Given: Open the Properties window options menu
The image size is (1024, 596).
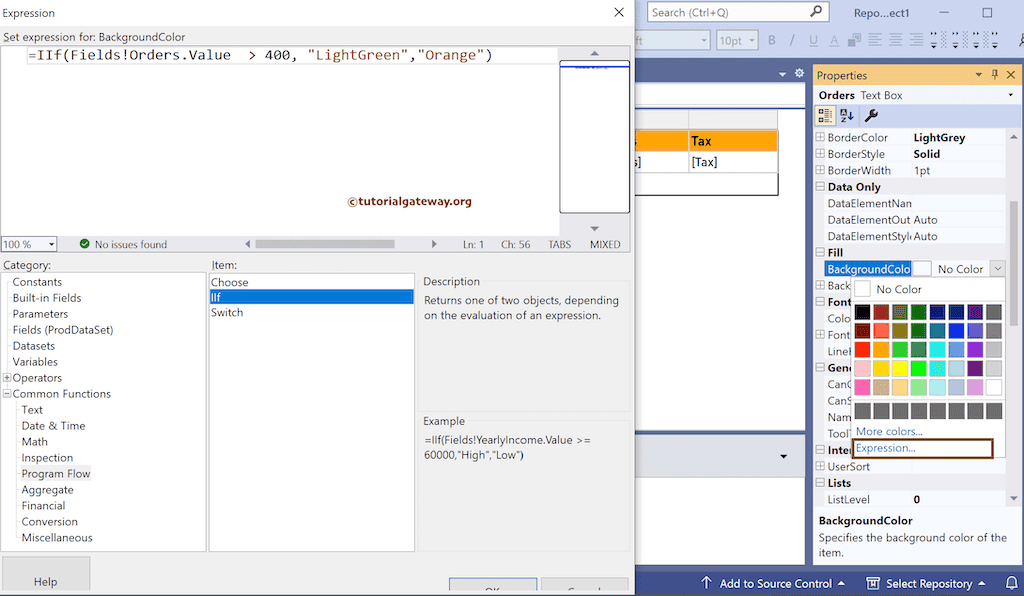Looking at the screenshot, I should [979, 74].
